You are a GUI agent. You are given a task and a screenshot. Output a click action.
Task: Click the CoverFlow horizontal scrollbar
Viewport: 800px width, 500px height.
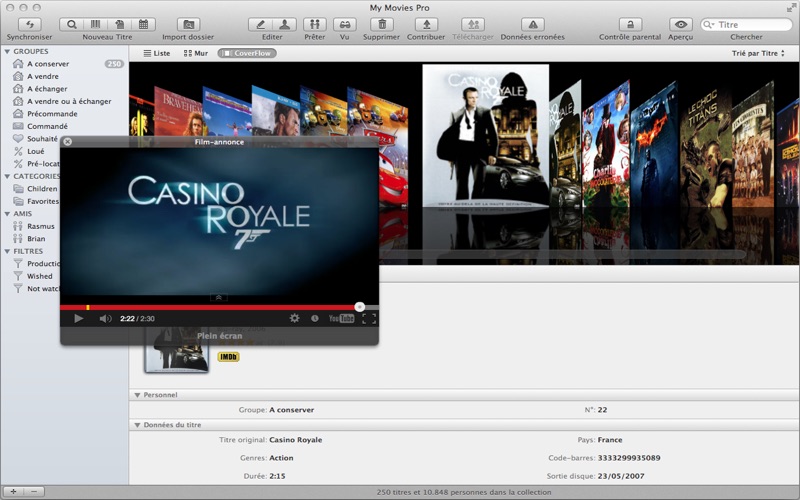(x=561, y=254)
